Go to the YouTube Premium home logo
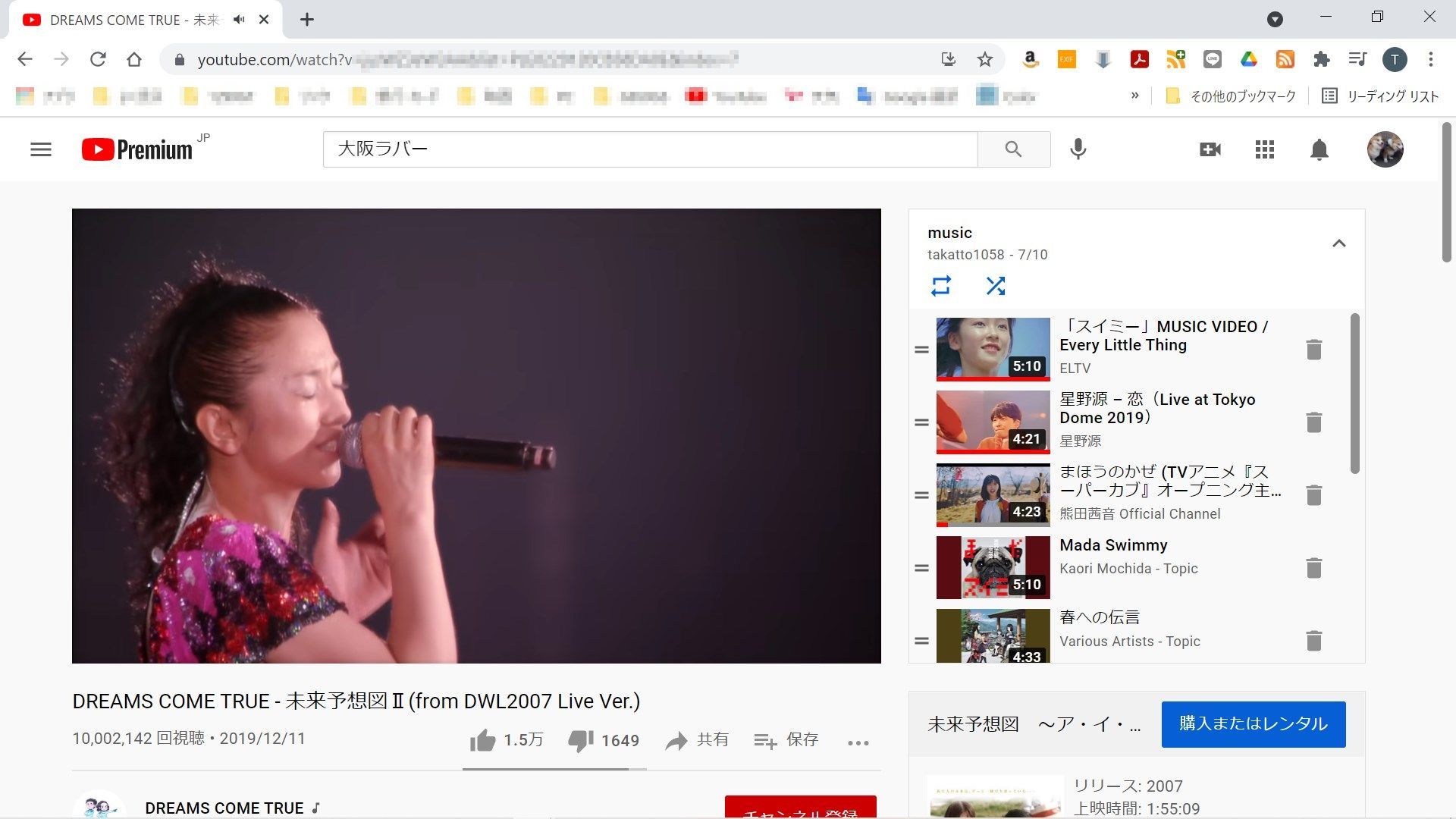 [x=137, y=149]
